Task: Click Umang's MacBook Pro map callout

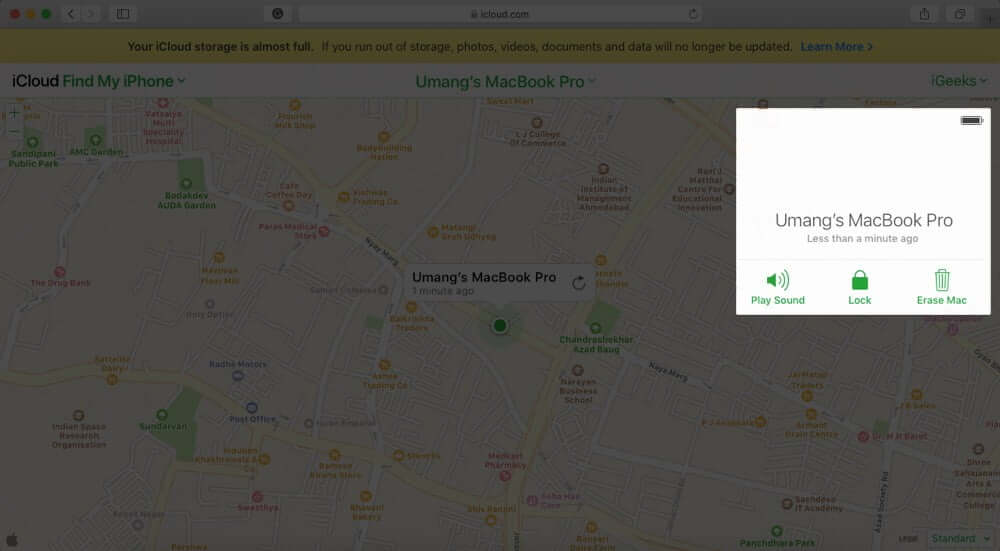Action: coord(499,283)
